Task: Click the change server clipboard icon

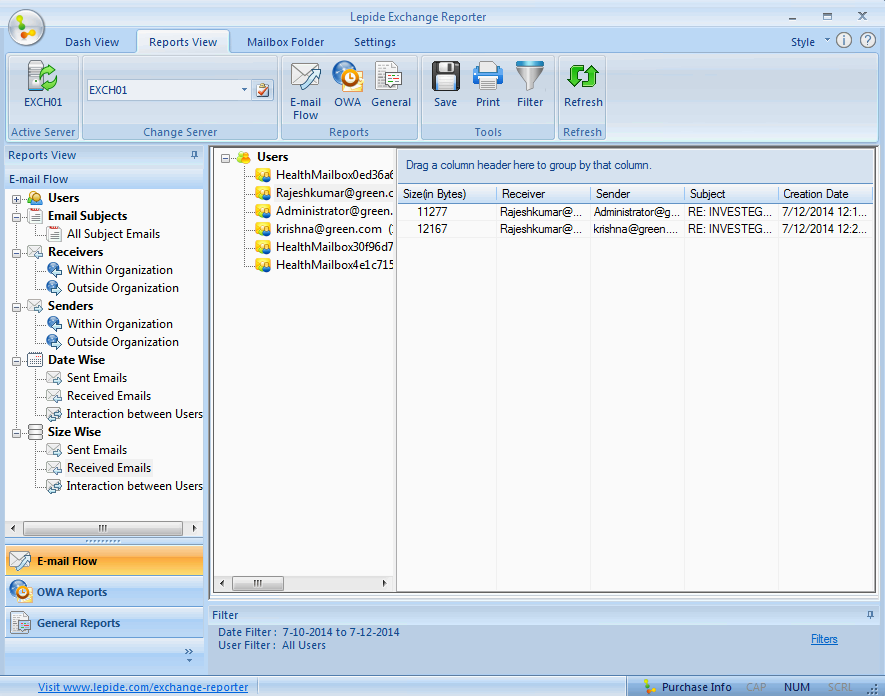Action: (262, 90)
